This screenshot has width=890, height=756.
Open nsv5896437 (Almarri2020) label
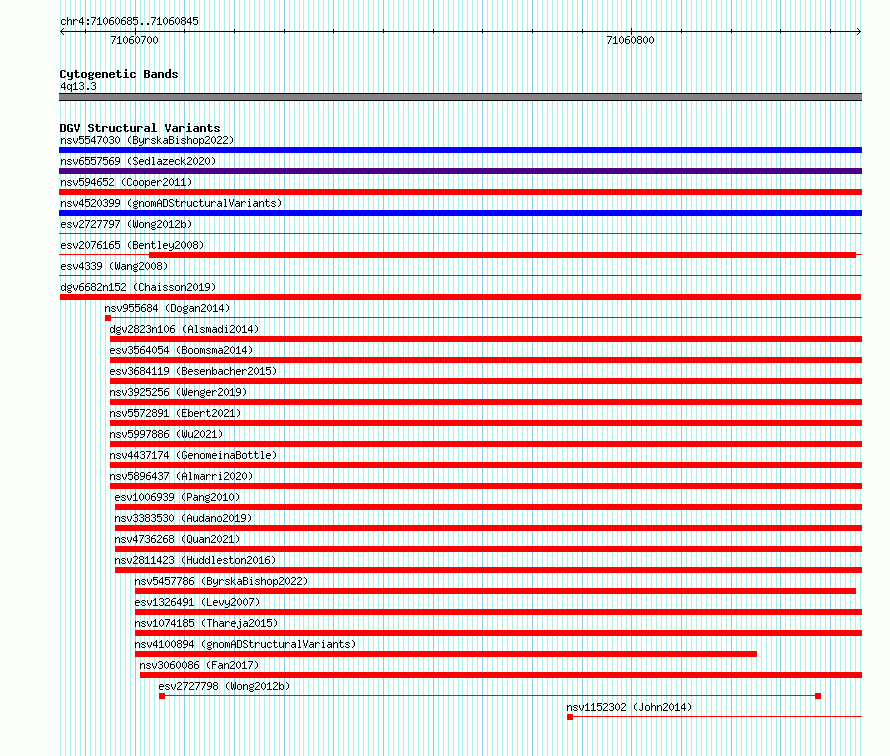[181, 476]
